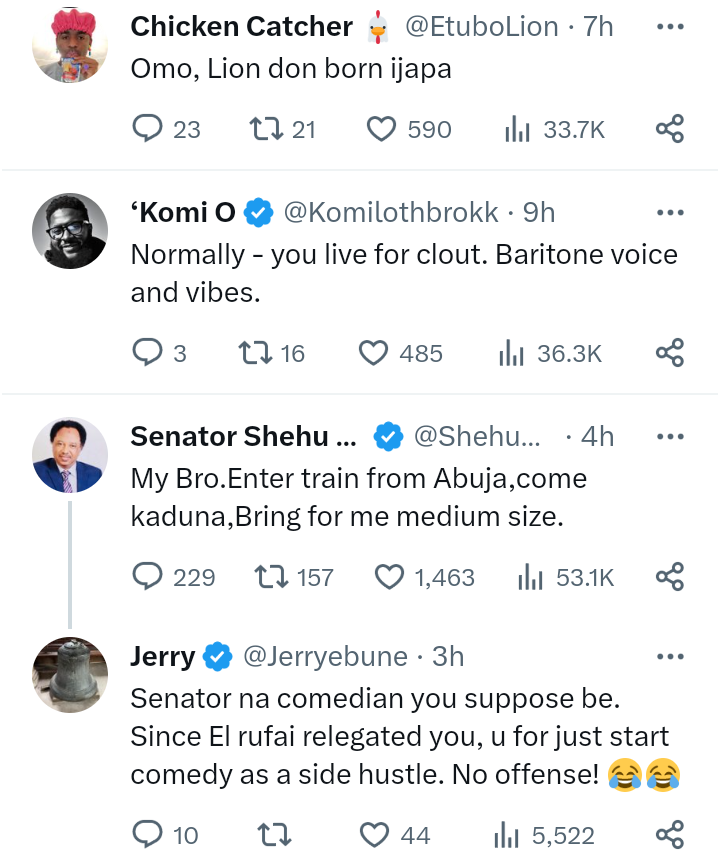Viewport: 720px width, 853px height.
Task: Share Jerry's tweet
Action: (x=669, y=834)
